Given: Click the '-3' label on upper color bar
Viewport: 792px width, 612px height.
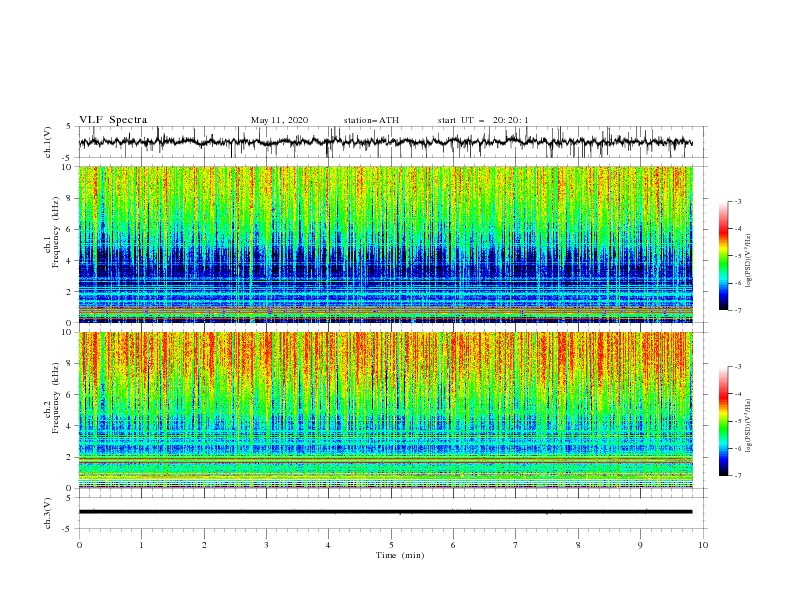Looking at the screenshot, I should tap(738, 201).
